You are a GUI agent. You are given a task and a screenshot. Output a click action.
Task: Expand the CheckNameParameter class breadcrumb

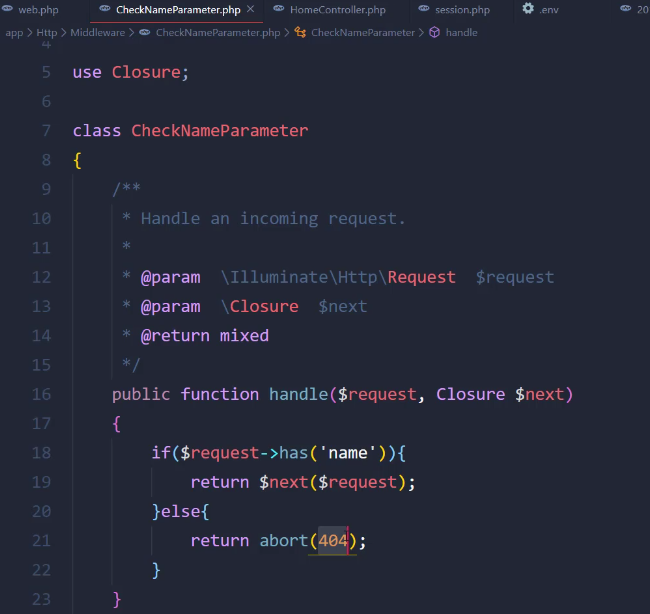point(362,33)
